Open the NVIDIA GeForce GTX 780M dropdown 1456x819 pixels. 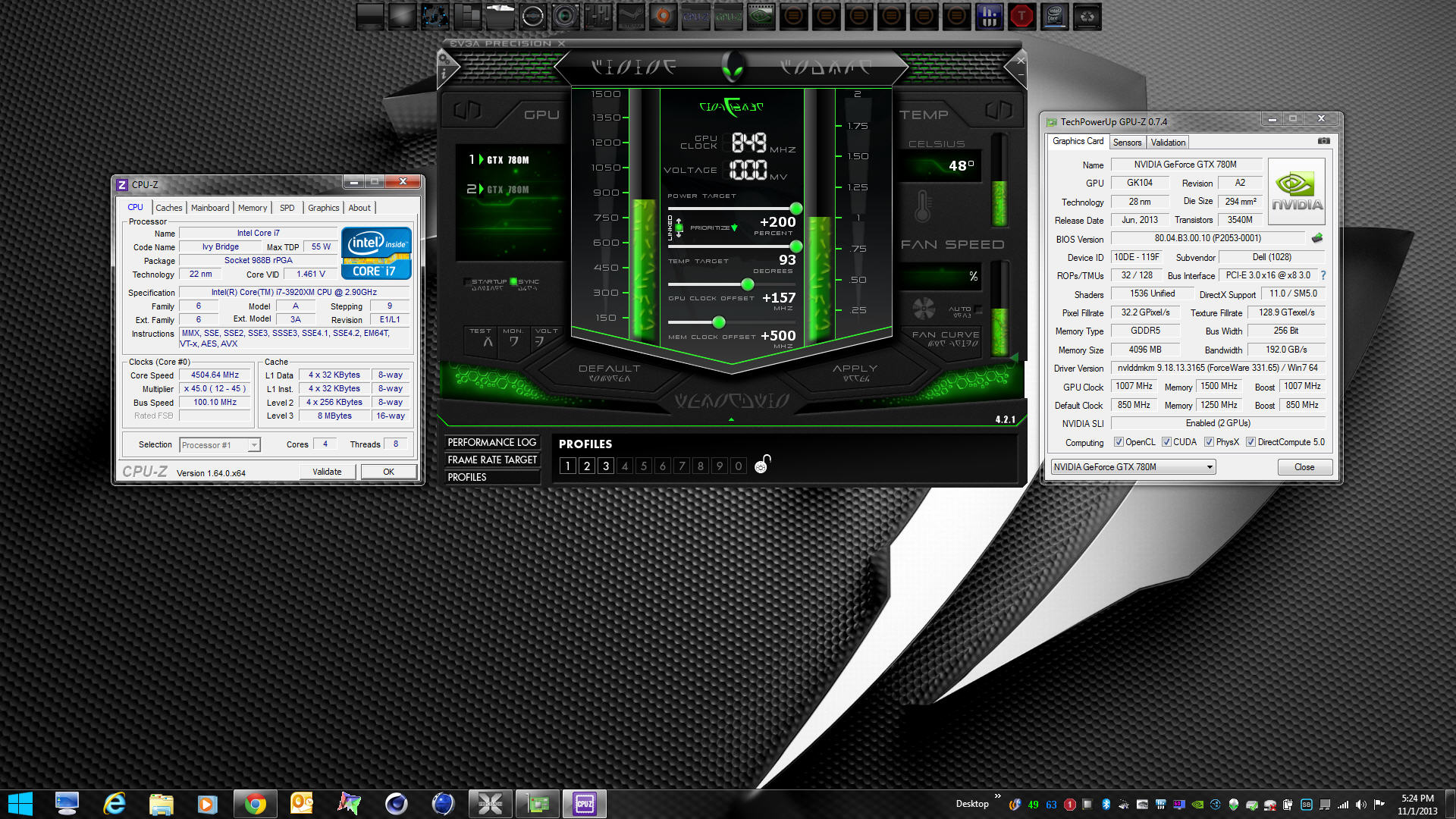point(1133,467)
